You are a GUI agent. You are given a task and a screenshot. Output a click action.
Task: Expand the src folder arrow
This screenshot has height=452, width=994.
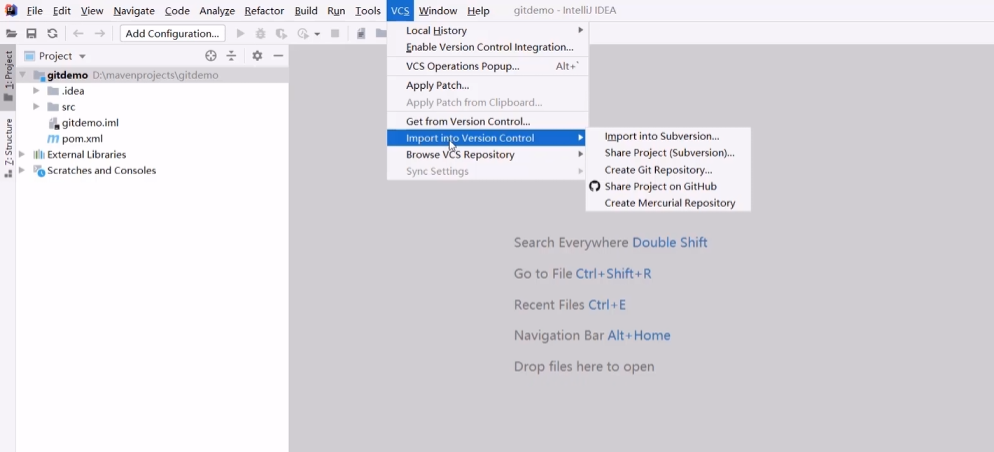[x=36, y=107]
